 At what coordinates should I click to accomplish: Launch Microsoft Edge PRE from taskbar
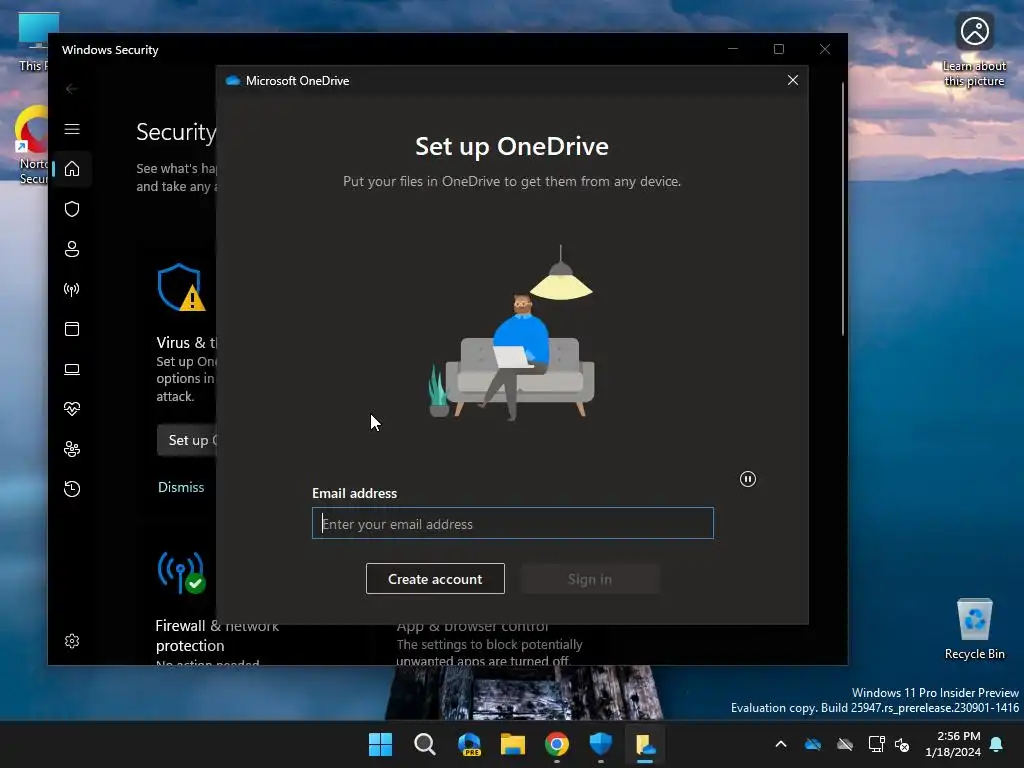click(x=469, y=744)
